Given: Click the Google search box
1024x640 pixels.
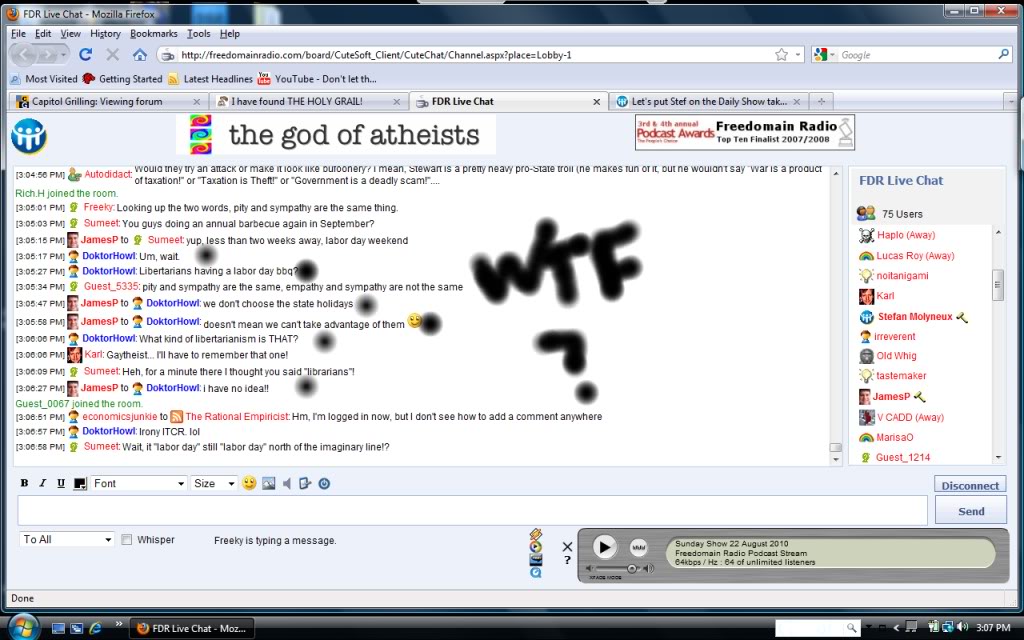Looking at the screenshot, I should pyautogui.click(x=917, y=55).
